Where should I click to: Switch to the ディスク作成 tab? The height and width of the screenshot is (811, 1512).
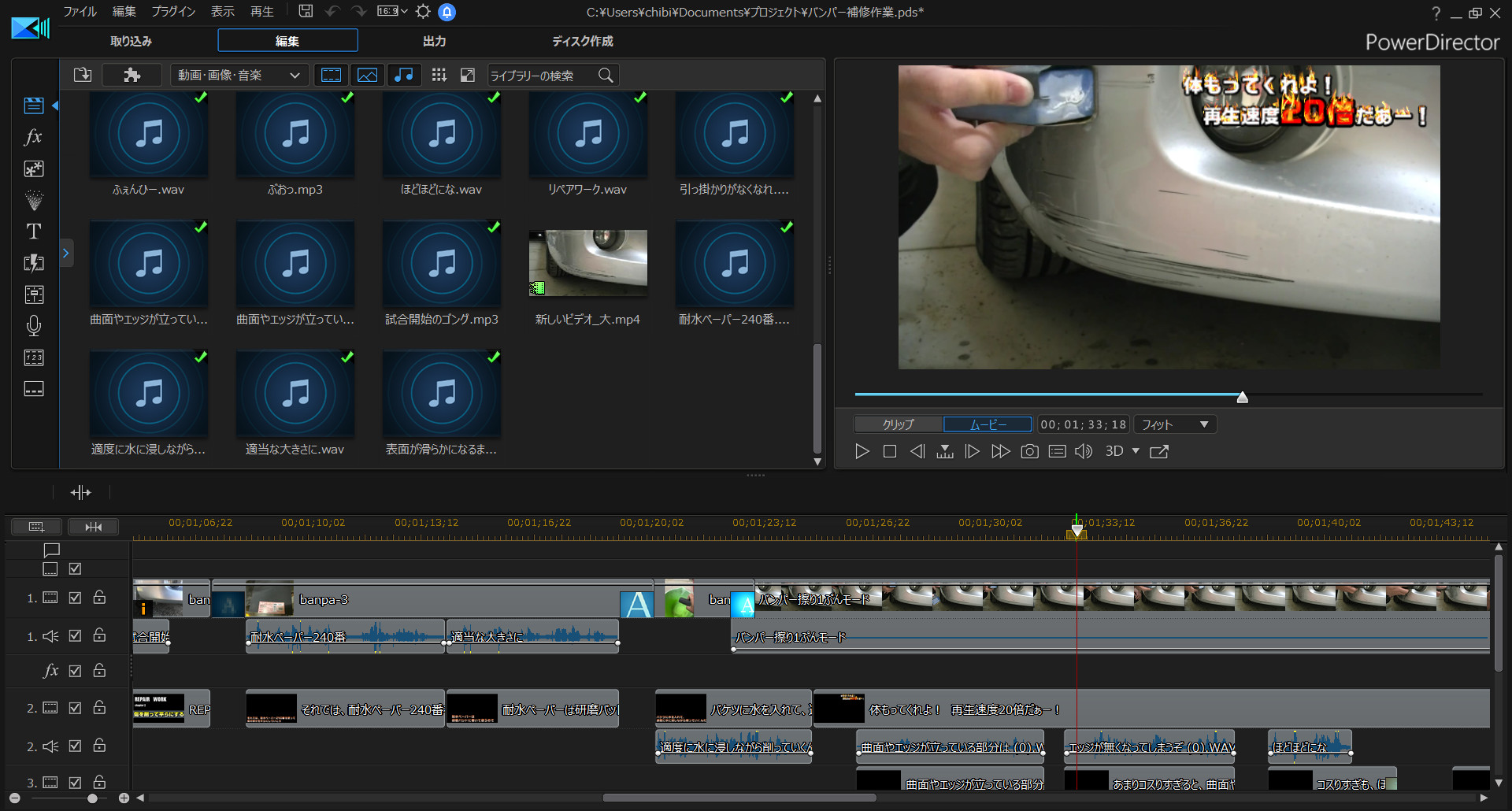point(582,41)
